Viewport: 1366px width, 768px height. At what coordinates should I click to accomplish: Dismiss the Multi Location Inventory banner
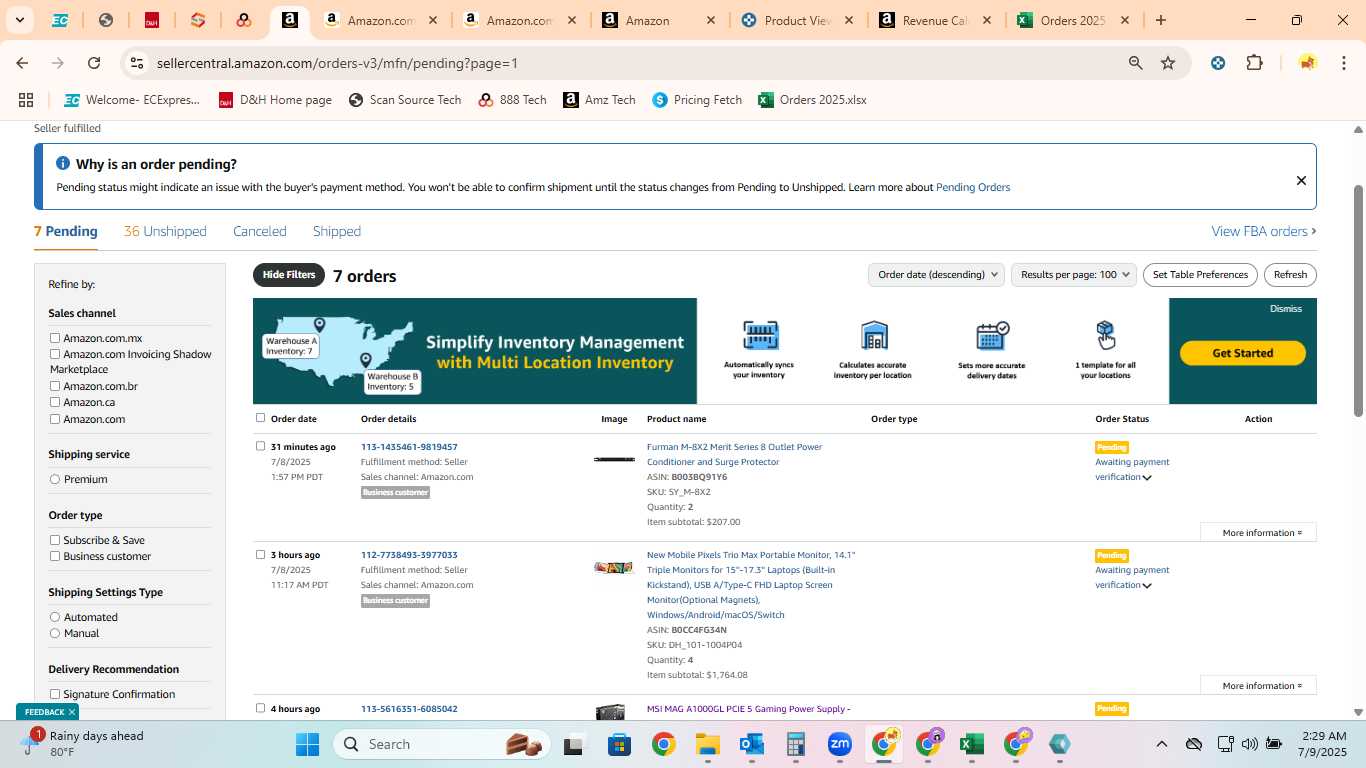[1286, 309]
